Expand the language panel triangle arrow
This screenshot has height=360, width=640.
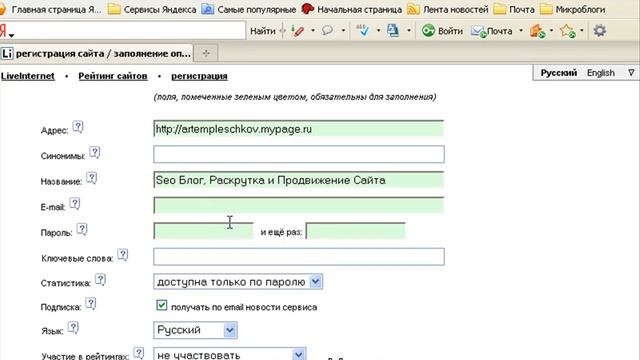(631, 73)
